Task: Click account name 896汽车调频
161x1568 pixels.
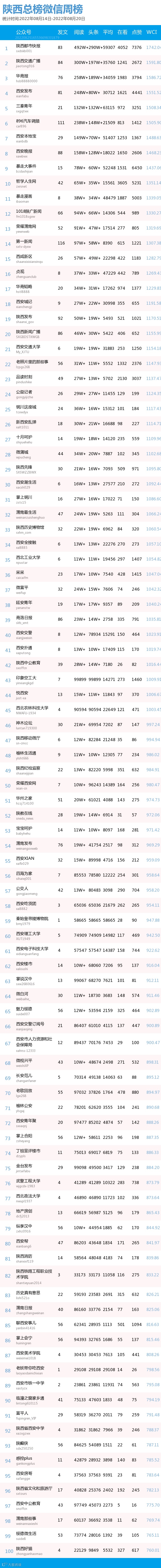Action: point(27,121)
